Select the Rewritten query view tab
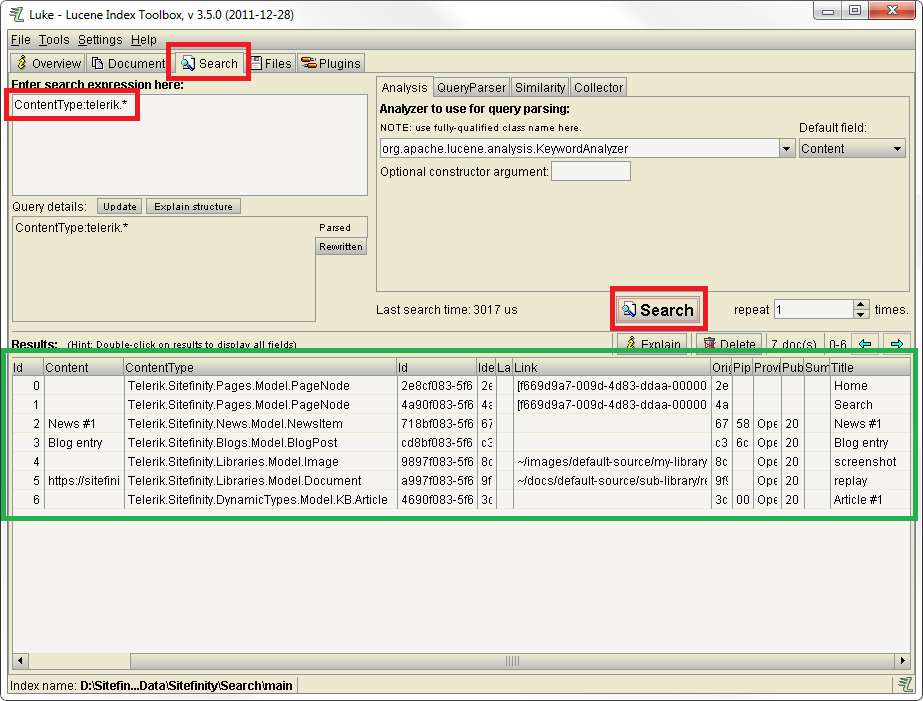Screen dimensions: 923x701 [x=341, y=247]
